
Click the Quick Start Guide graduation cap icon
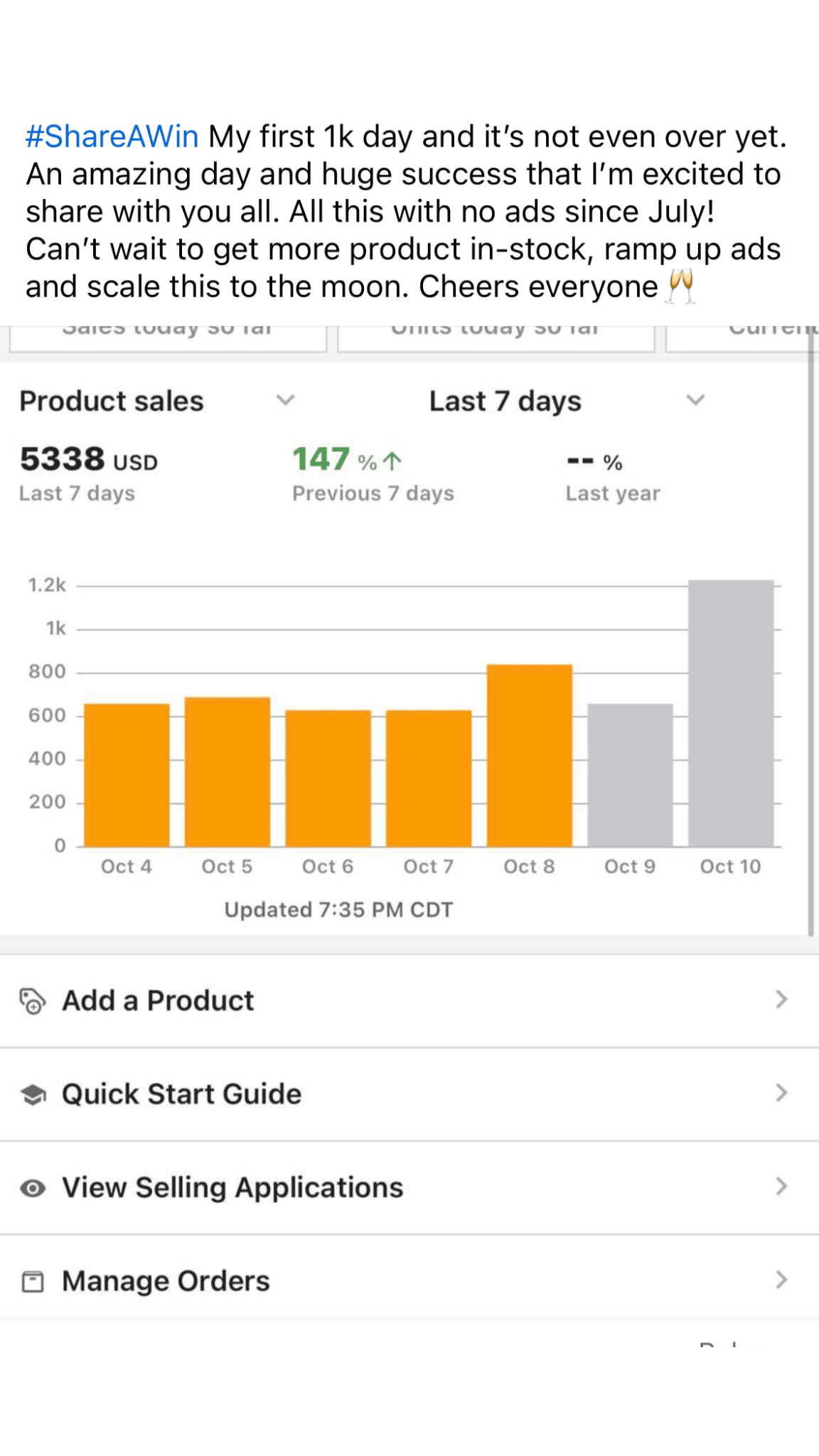[x=33, y=1094]
